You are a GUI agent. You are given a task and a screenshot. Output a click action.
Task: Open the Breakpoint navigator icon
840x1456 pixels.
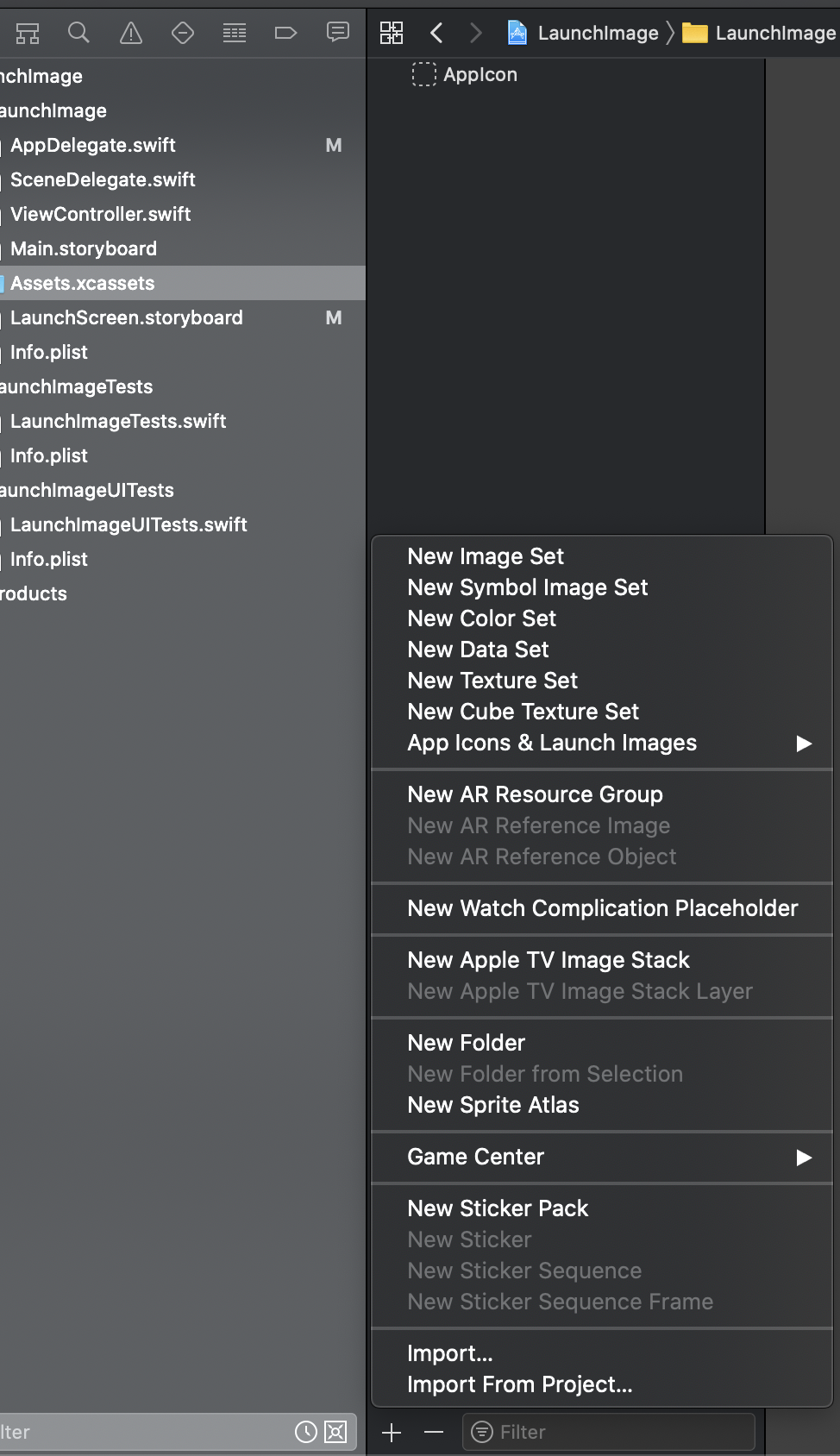click(x=285, y=33)
